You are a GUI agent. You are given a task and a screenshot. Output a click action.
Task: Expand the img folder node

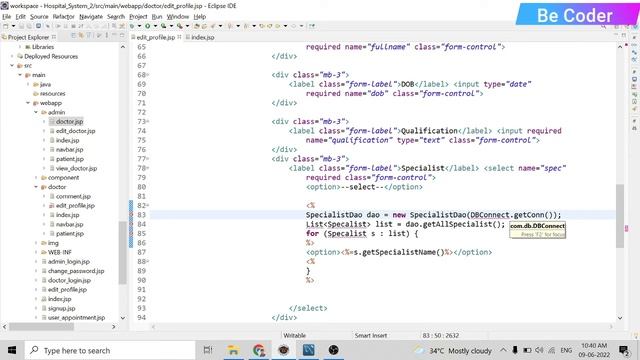pyautogui.click(x=36, y=243)
